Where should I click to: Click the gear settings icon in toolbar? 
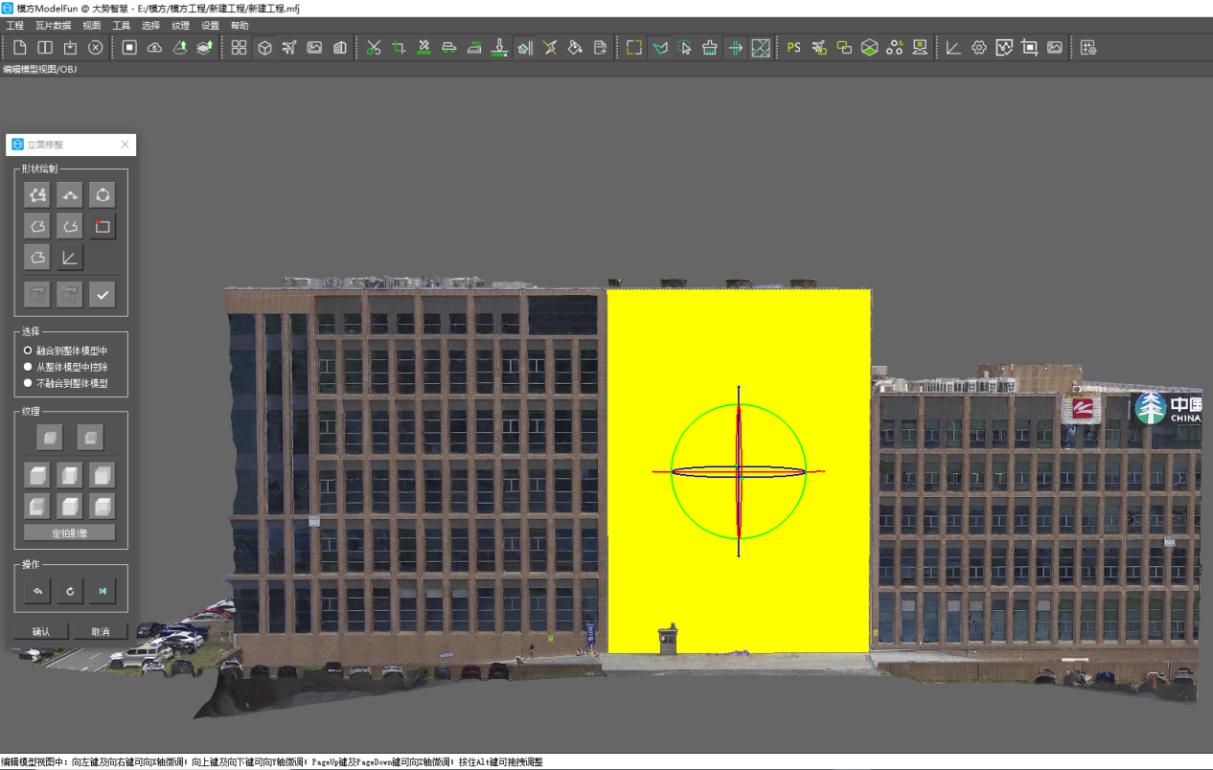[x=979, y=47]
